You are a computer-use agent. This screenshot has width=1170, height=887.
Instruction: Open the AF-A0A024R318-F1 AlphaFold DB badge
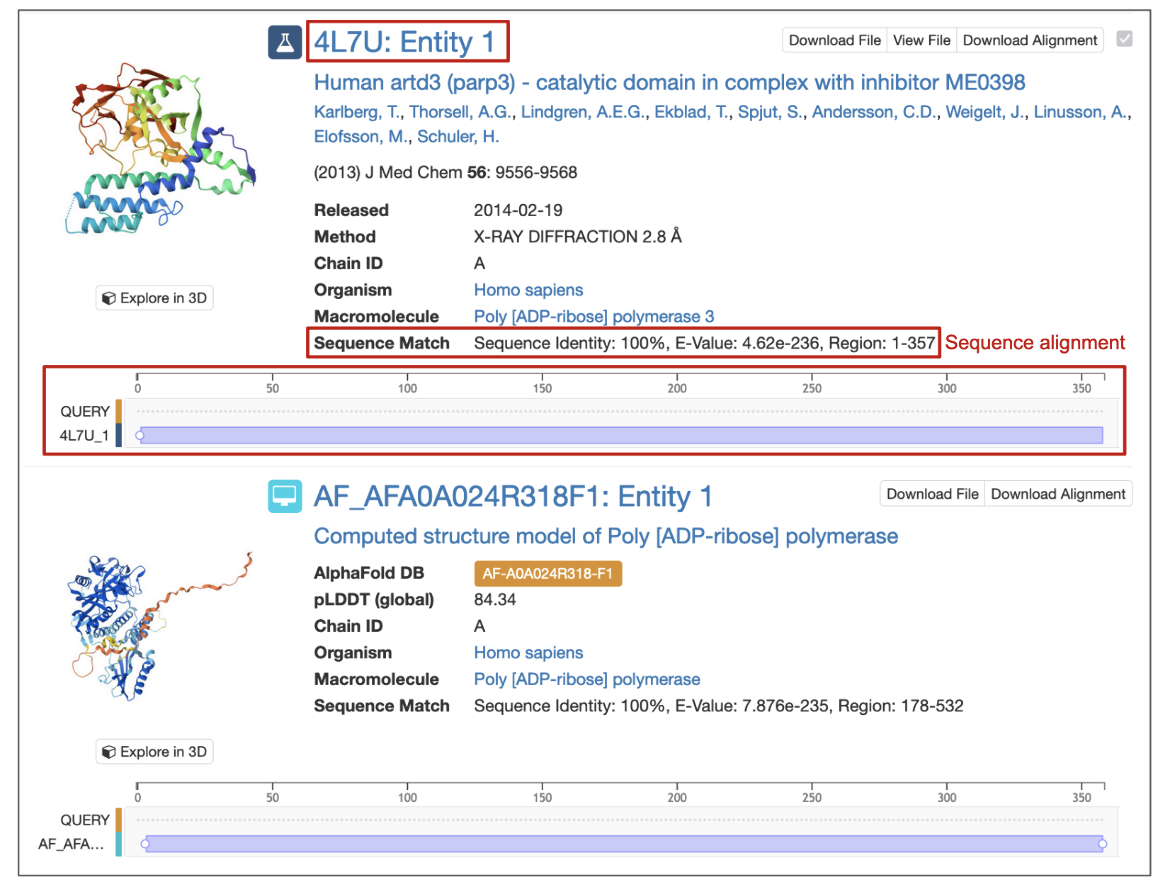547,574
